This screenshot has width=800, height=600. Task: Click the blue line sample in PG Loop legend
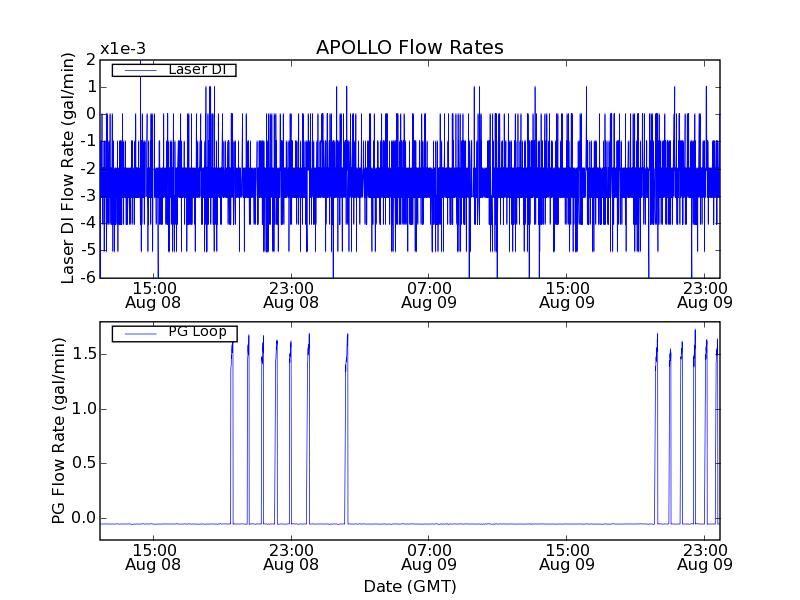click(x=138, y=333)
